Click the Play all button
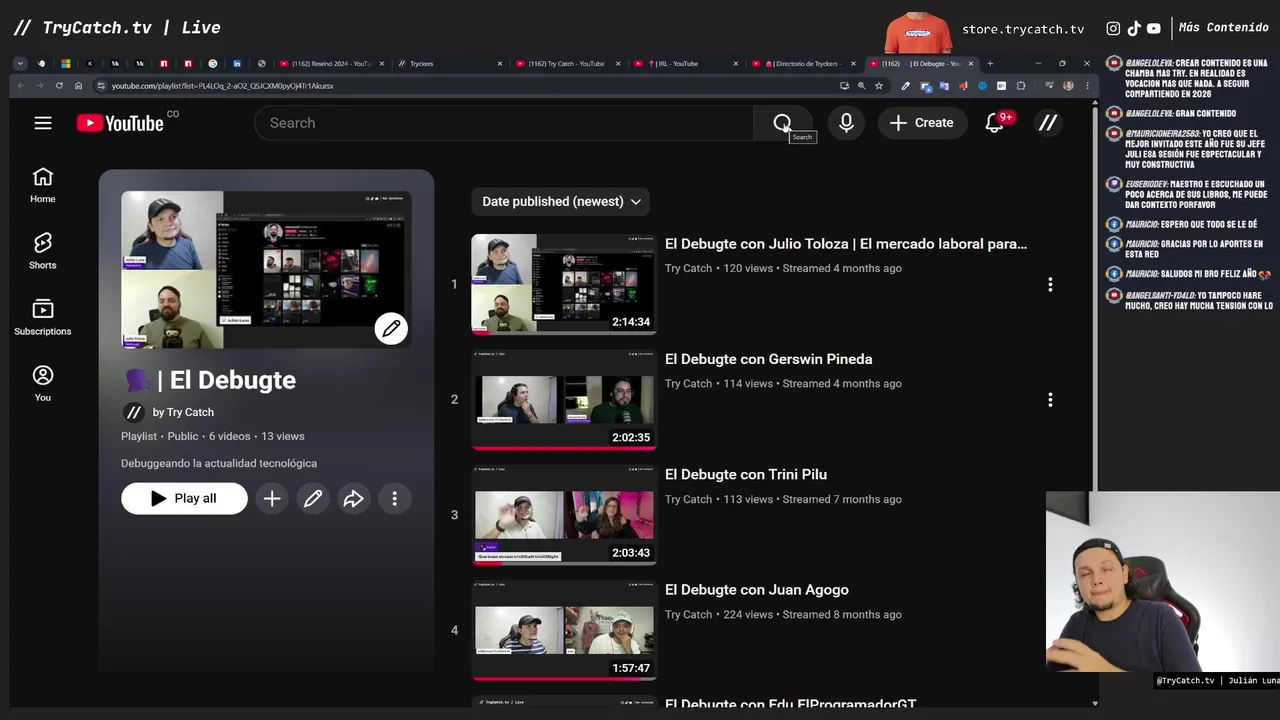 tap(184, 498)
